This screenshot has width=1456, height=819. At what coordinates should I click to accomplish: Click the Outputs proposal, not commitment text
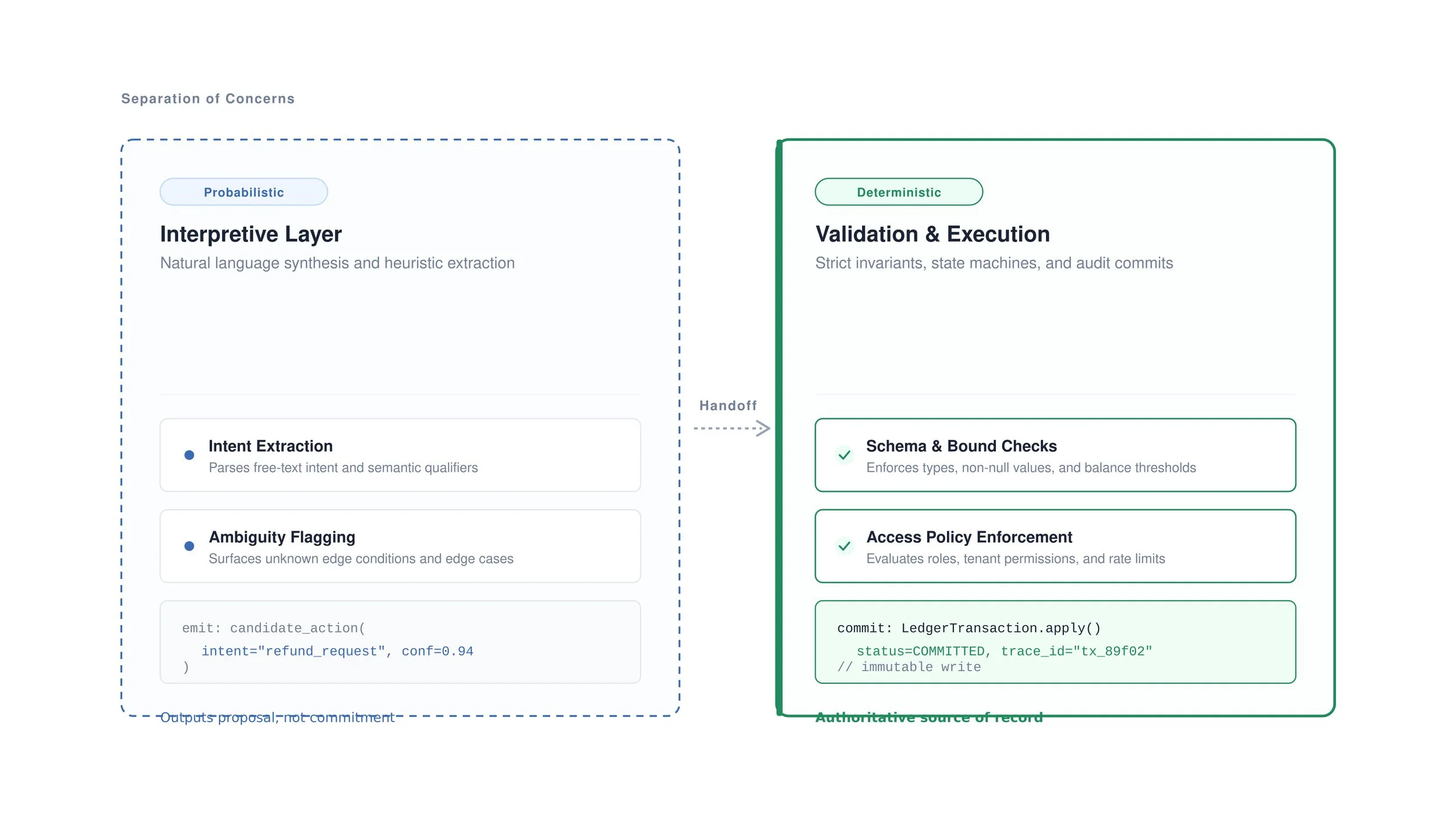point(277,718)
